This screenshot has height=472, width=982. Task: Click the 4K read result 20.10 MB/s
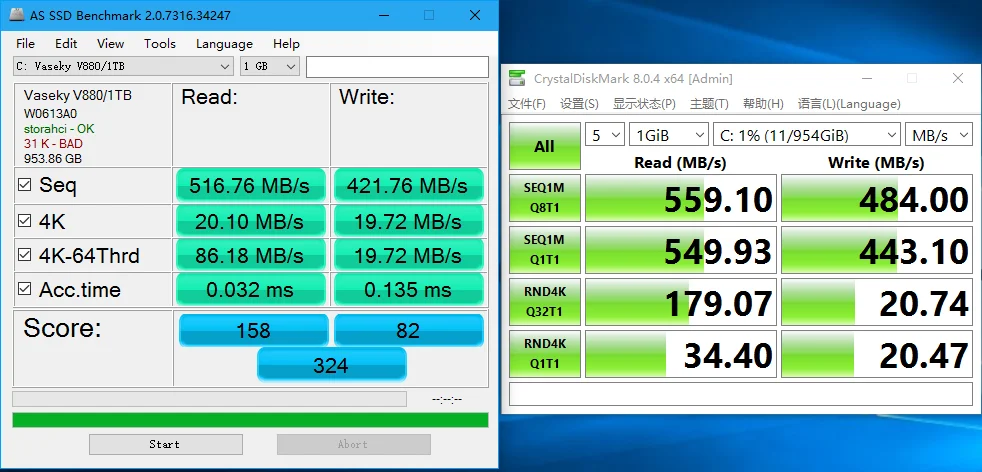[251, 221]
